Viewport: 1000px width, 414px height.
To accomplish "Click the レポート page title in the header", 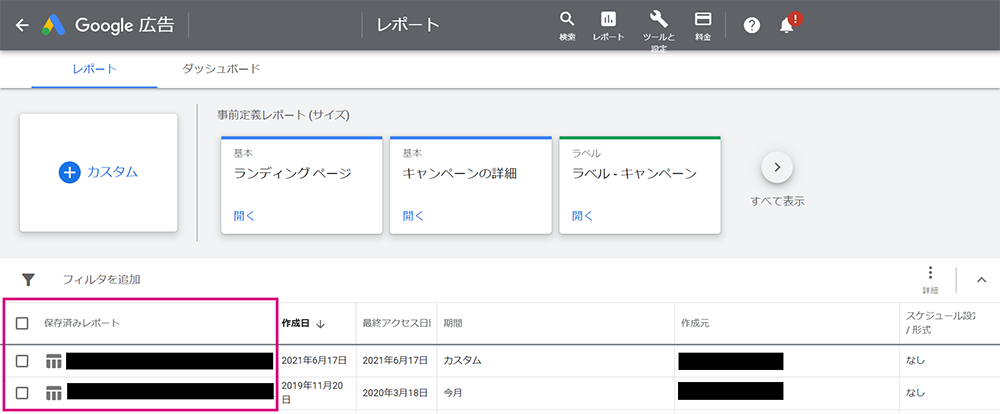I will tap(408, 25).
